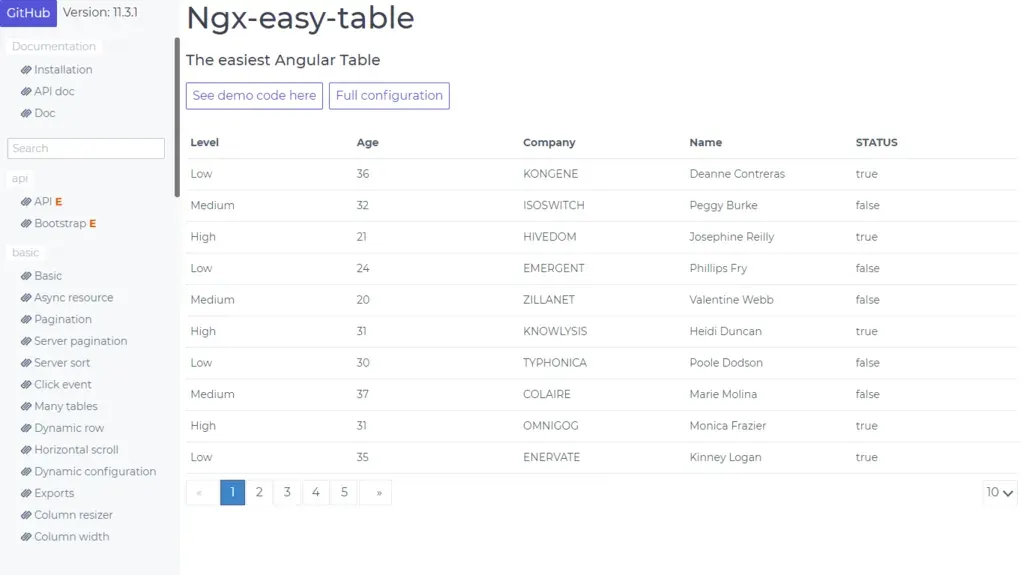Open the Column width example
Screen dimensions: 1023x575
click(x=72, y=536)
